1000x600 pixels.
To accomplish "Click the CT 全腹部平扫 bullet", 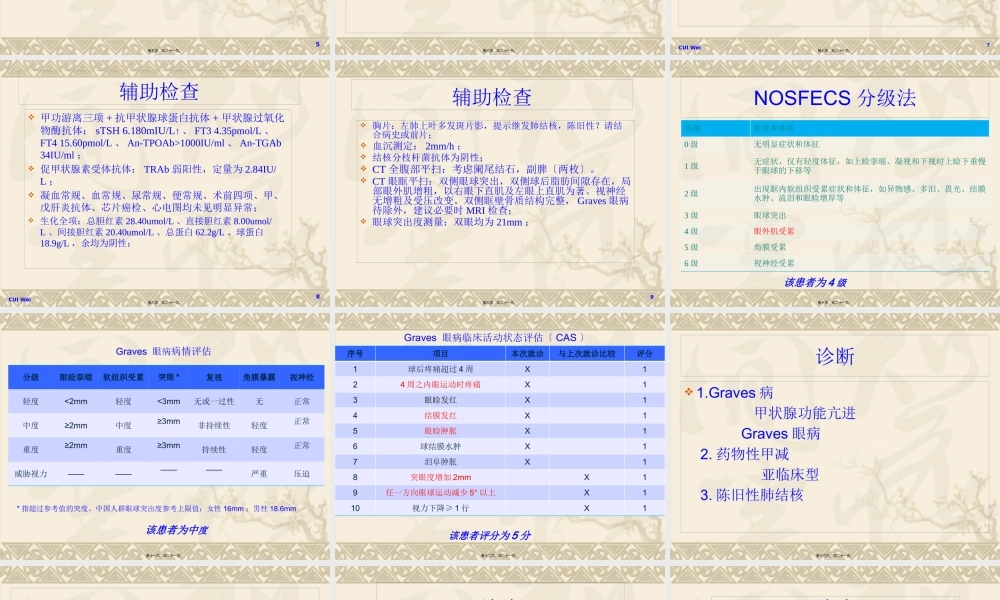I will point(484,169).
